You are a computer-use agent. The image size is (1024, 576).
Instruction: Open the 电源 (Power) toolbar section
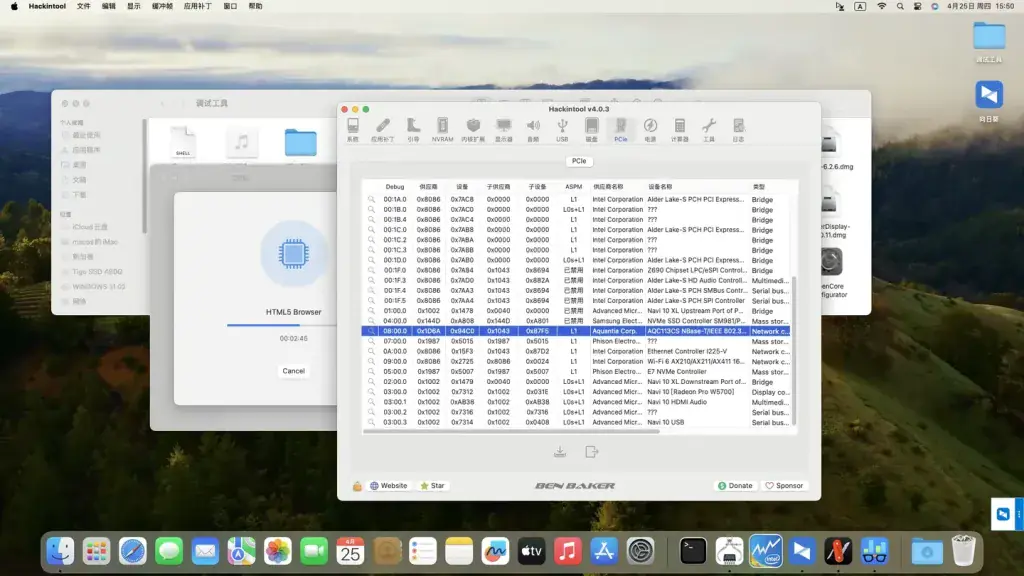click(x=650, y=129)
